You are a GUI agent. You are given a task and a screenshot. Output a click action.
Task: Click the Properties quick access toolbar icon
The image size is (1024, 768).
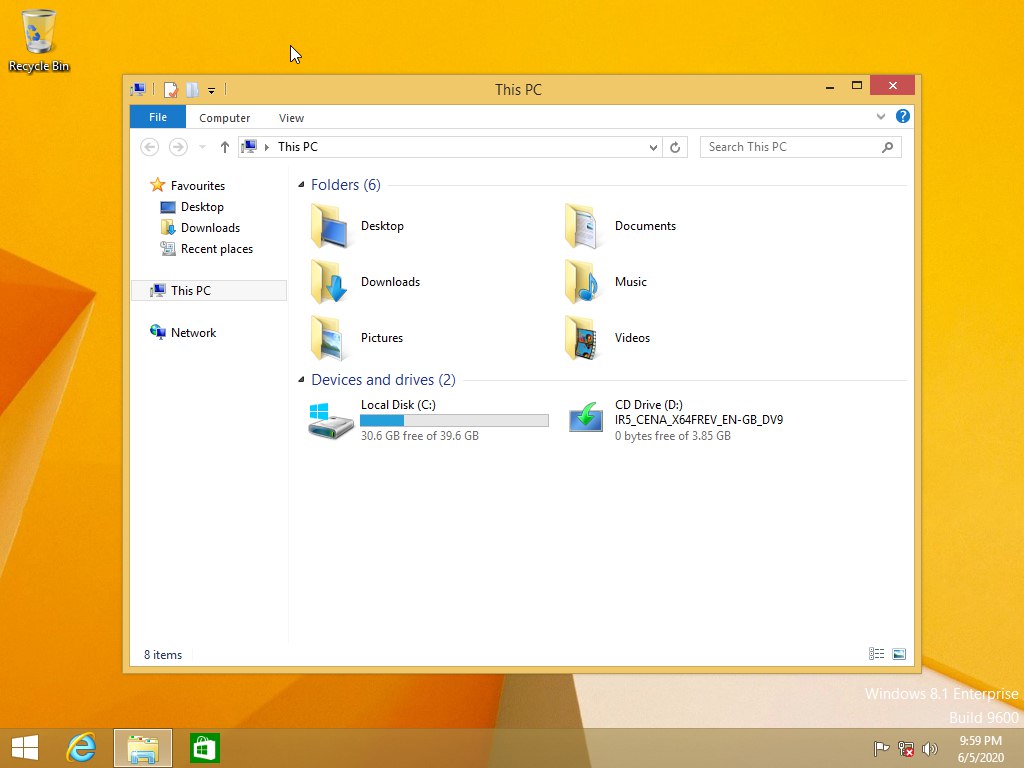[171, 89]
